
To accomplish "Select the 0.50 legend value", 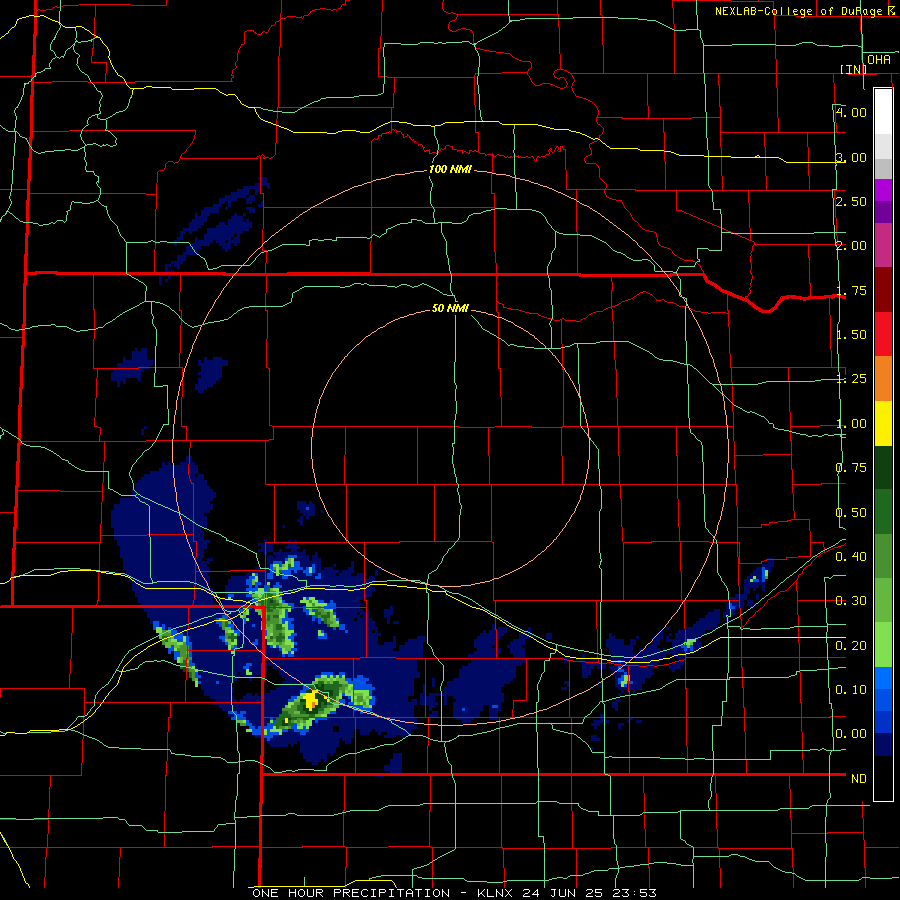I will click(x=851, y=513).
